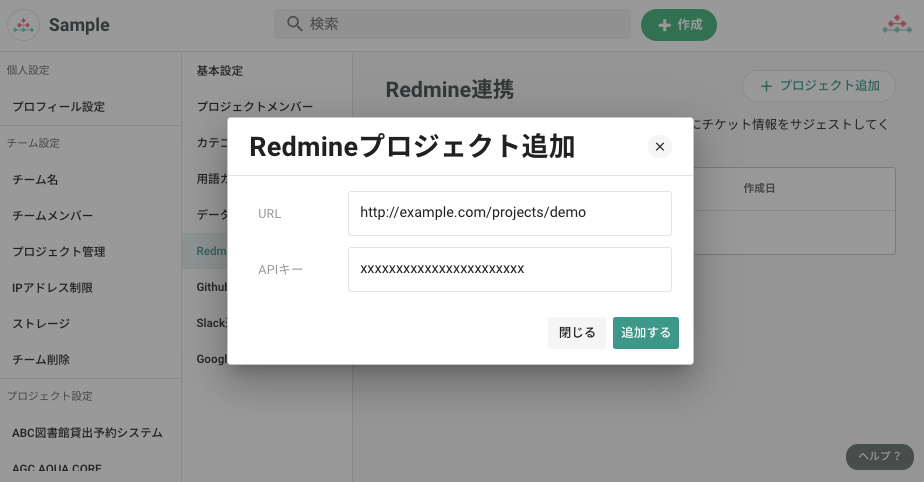Click the Redmine連携 page heading
The image size is (924, 482).
[450, 90]
